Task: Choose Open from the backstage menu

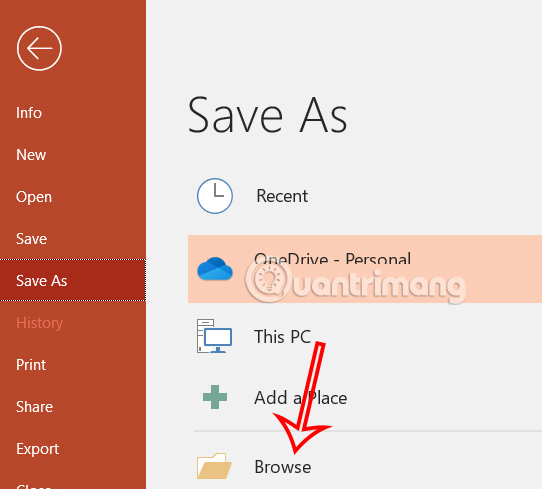Action: pyautogui.click(x=34, y=197)
